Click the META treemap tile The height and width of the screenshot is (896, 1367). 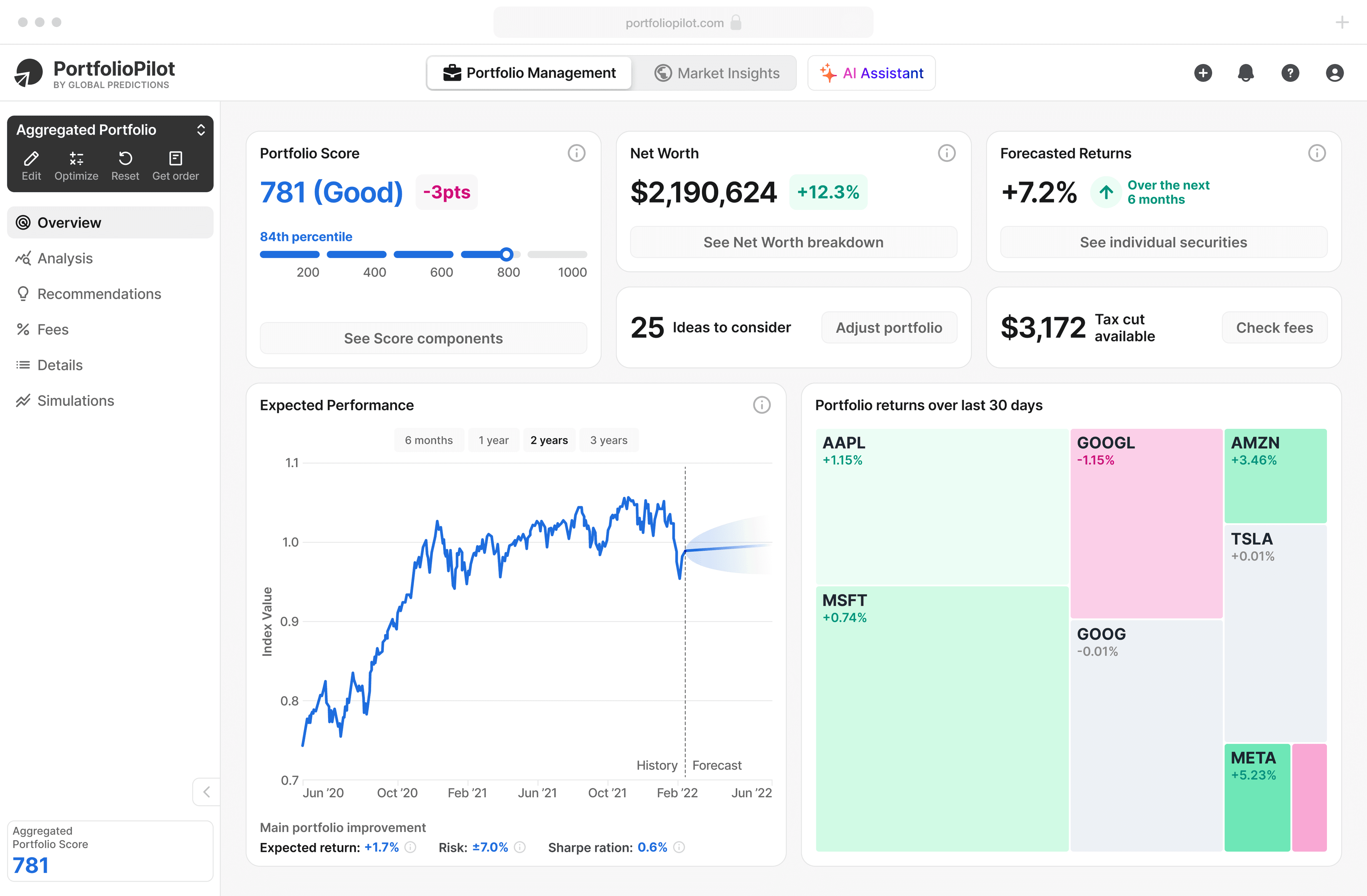tap(1257, 797)
